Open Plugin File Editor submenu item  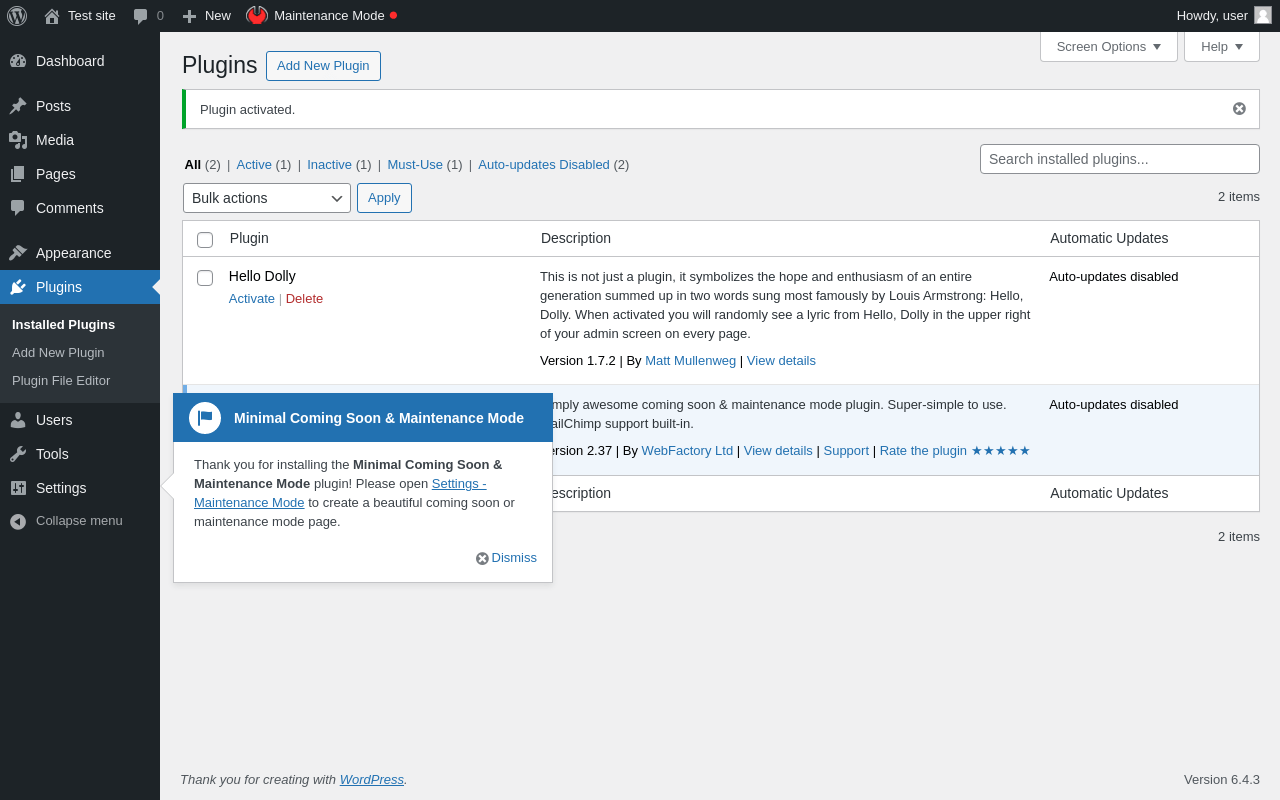(x=61, y=381)
